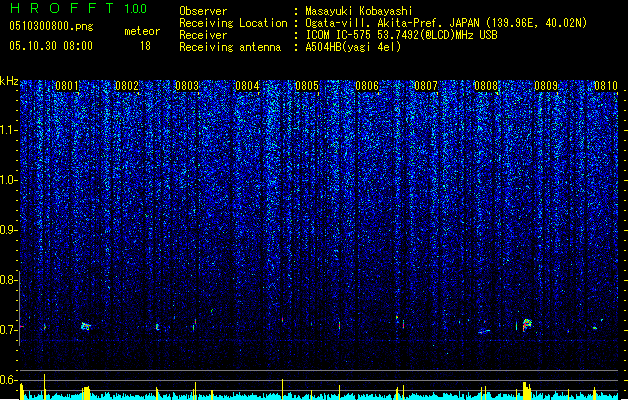Viewport: 629px width, 400px height.
Task: Click the 0.6 frequency axis label
Action: [x=8, y=380]
